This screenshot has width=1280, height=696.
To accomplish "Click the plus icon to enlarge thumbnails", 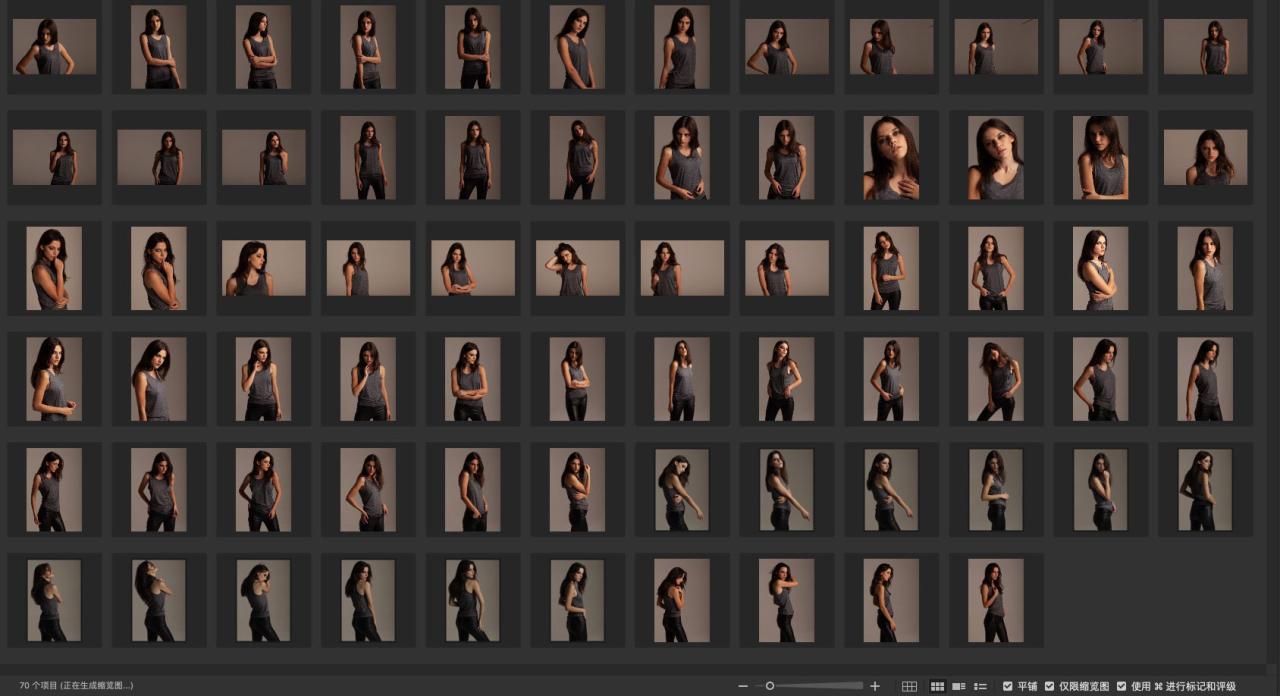I will (875, 686).
